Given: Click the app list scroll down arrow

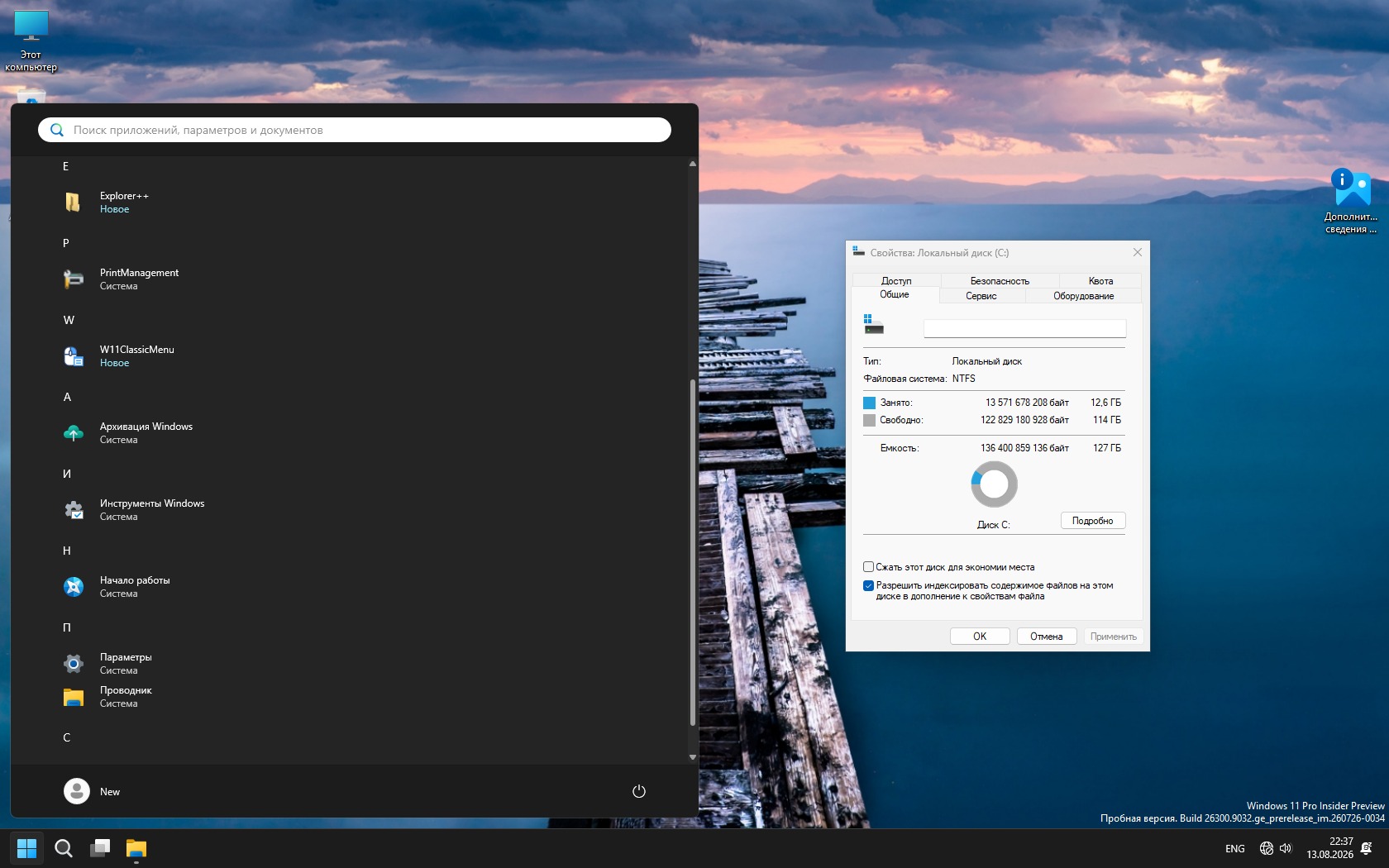Looking at the screenshot, I should tap(693, 757).
